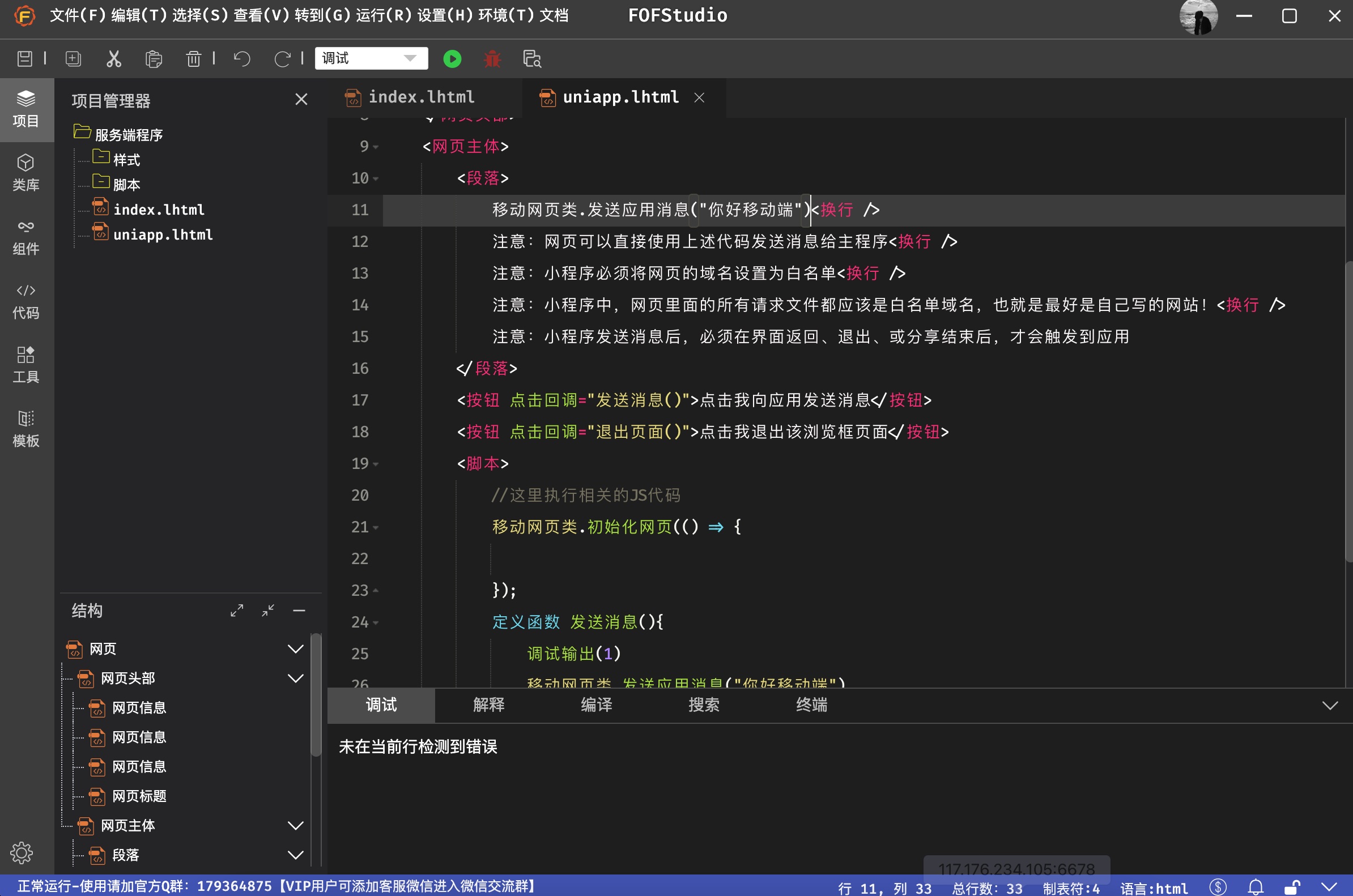1353x896 pixels.
Task: Fold code at line 9 arrow
Action: click(x=376, y=147)
